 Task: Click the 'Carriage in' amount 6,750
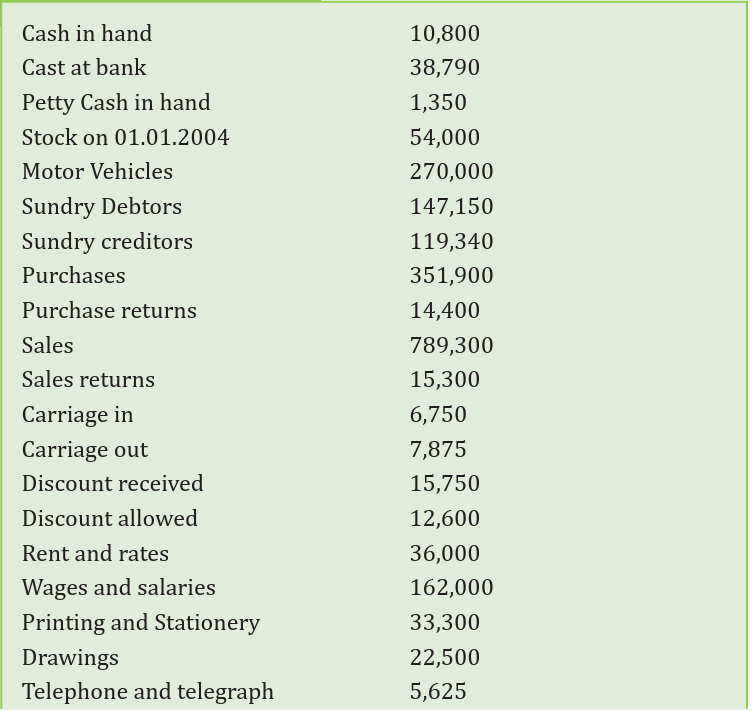pyautogui.click(x=438, y=414)
